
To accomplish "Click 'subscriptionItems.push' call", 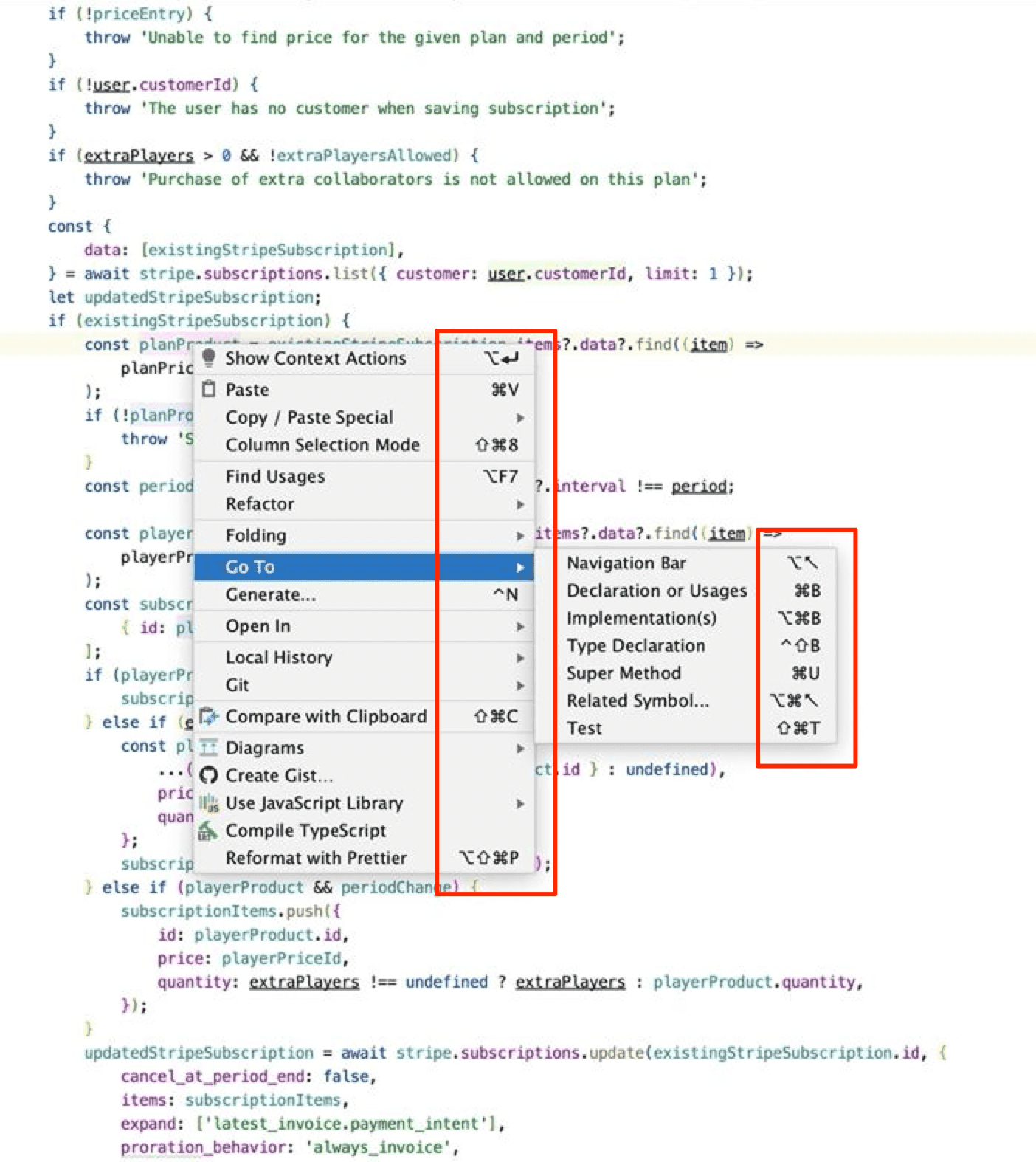I will click(222, 911).
